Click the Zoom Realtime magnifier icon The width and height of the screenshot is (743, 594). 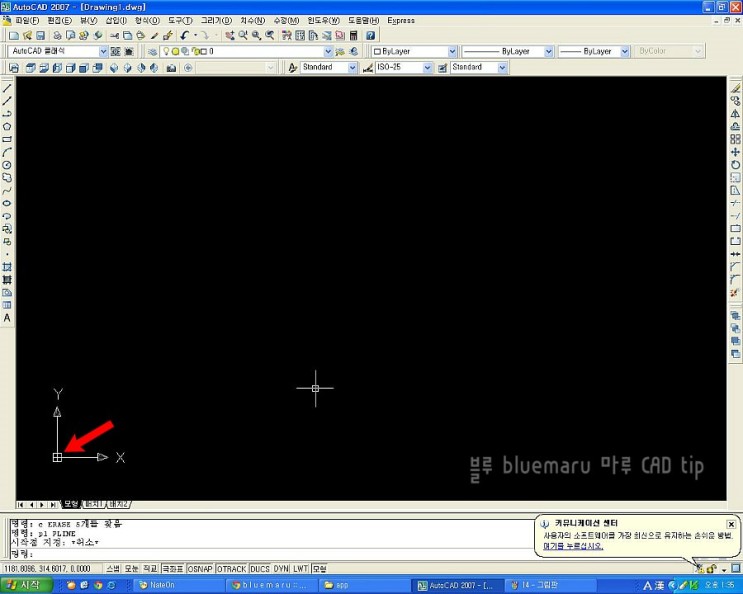pyautogui.click(x=243, y=36)
